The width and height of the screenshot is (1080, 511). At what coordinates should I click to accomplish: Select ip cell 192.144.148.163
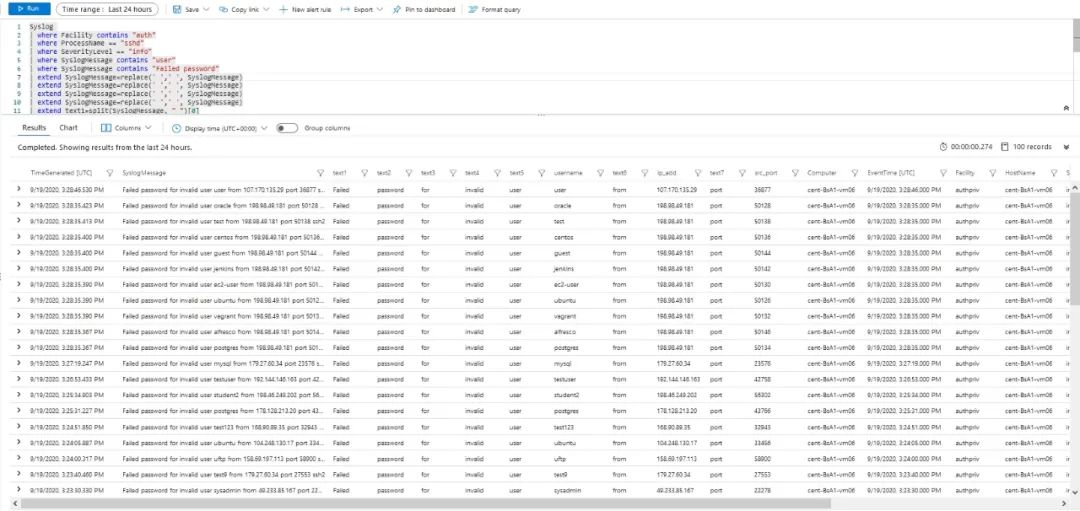[x=678, y=379]
